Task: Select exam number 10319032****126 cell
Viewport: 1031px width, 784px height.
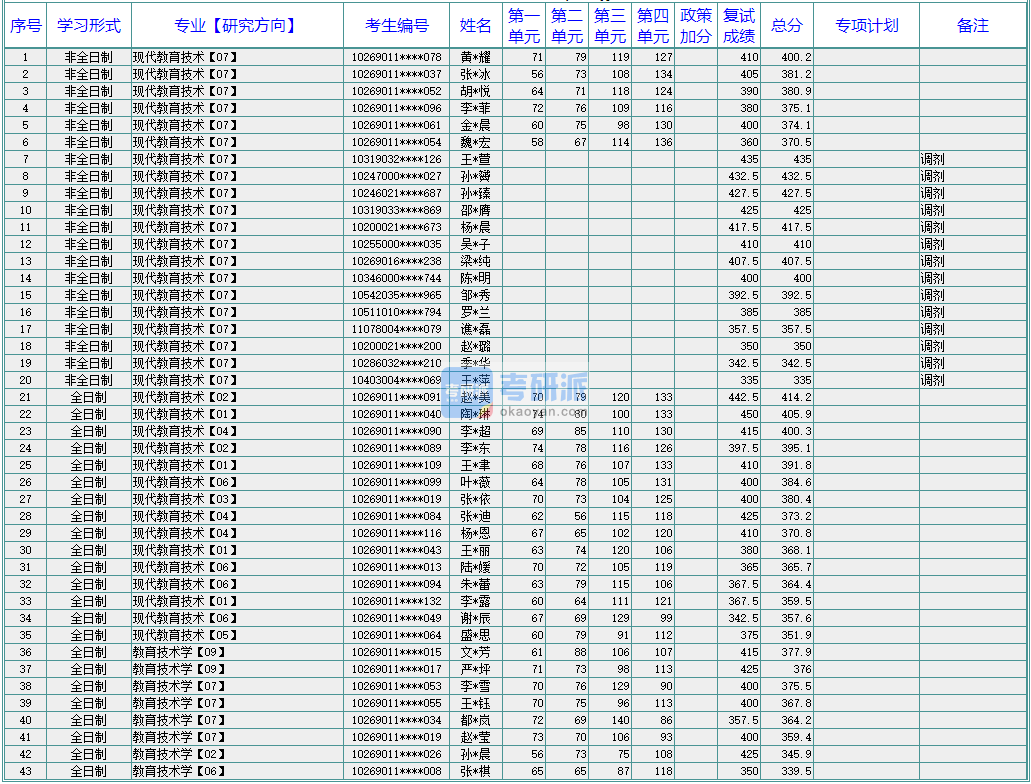Action: [x=396, y=159]
